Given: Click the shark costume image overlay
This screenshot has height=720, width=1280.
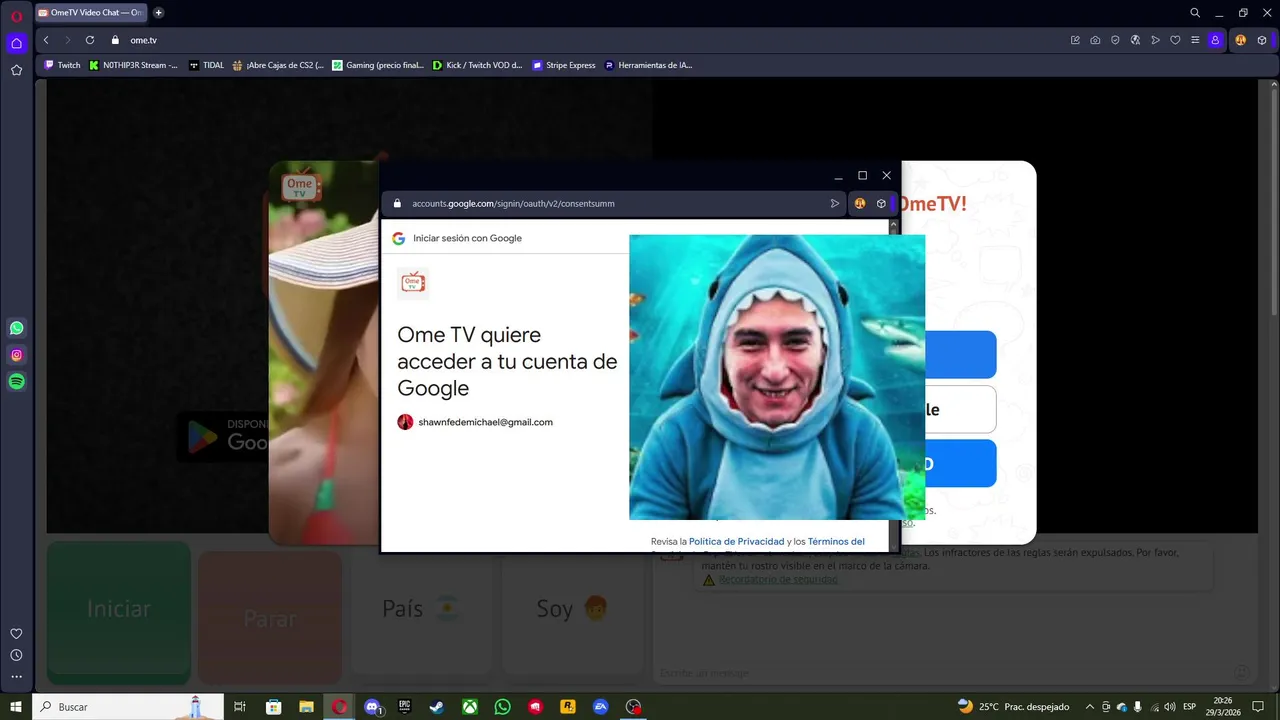Looking at the screenshot, I should (777, 377).
